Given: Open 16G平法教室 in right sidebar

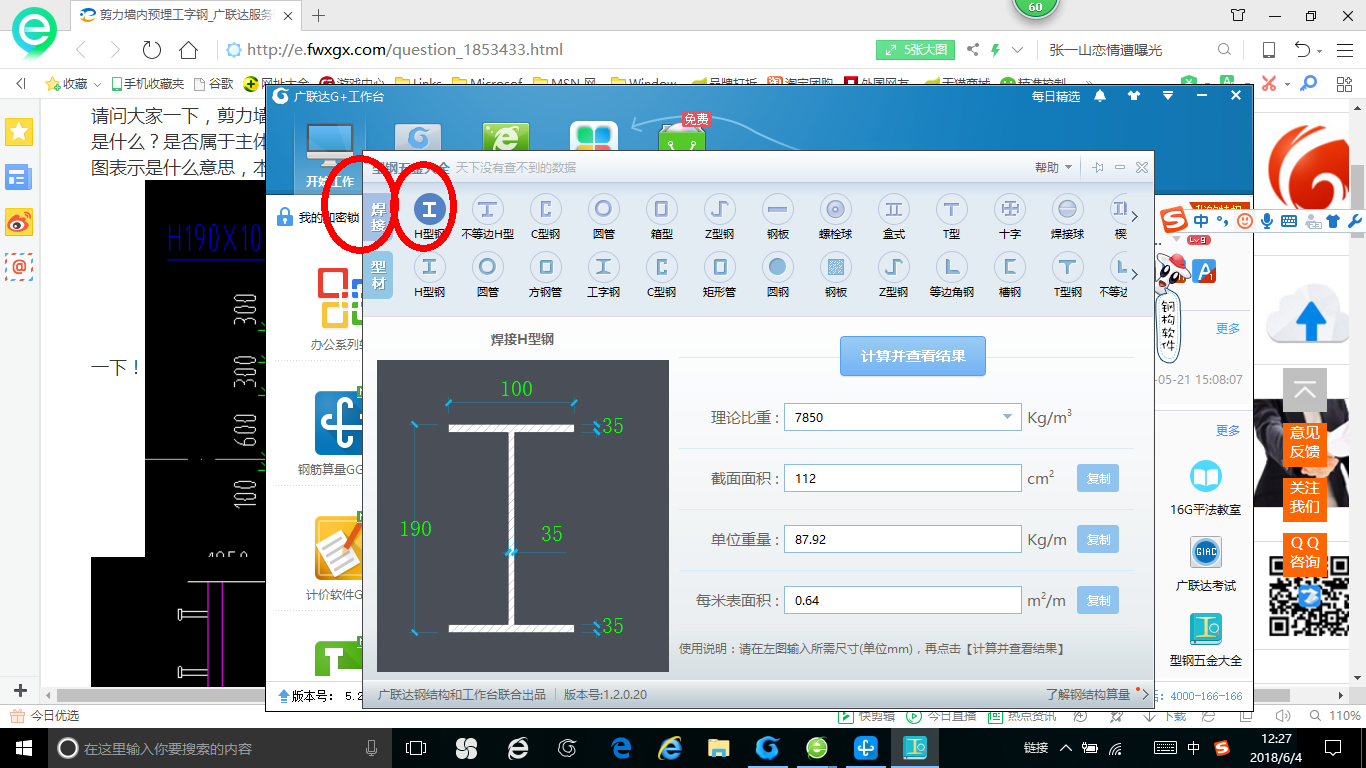Looking at the screenshot, I should [1205, 488].
